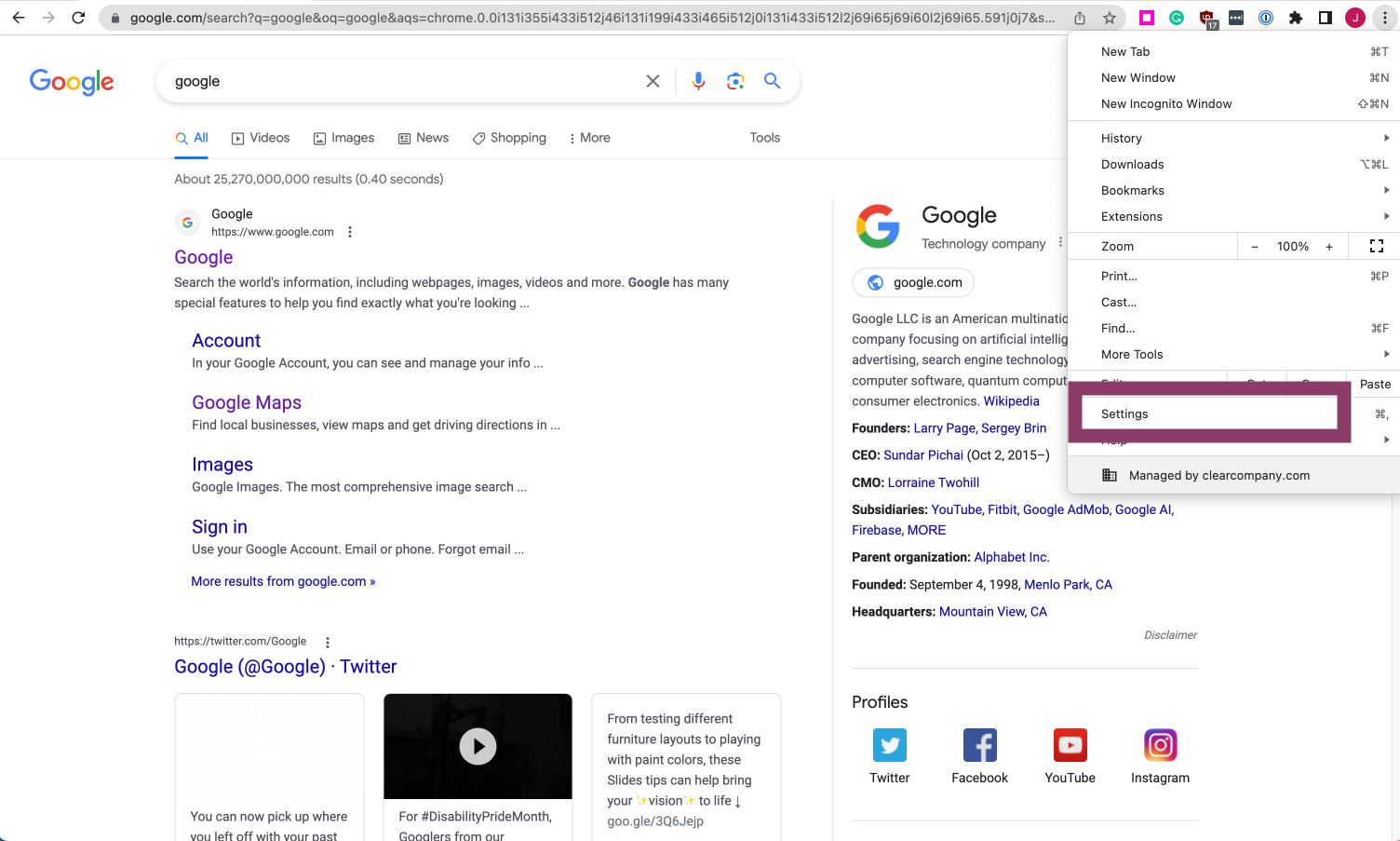Open Settings from Chrome menu

pyautogui.click(x=1209, y=414)
